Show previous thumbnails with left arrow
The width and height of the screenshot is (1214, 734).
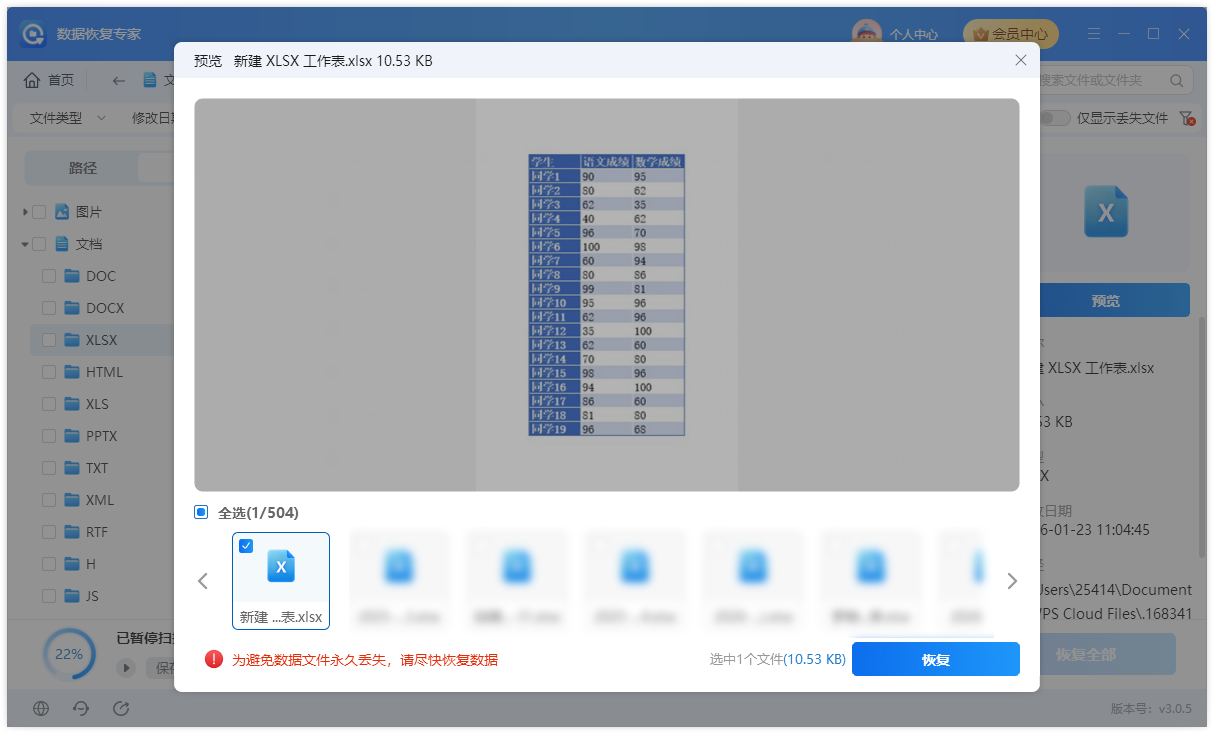203,581
